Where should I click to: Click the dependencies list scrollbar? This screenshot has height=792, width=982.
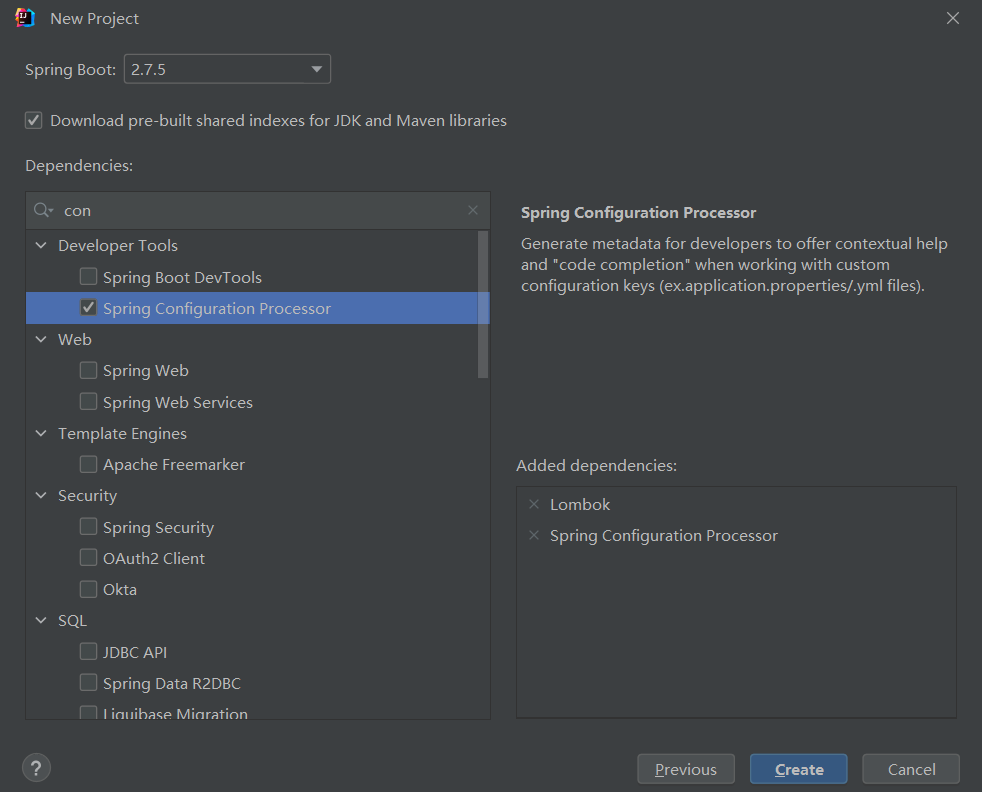483,305
